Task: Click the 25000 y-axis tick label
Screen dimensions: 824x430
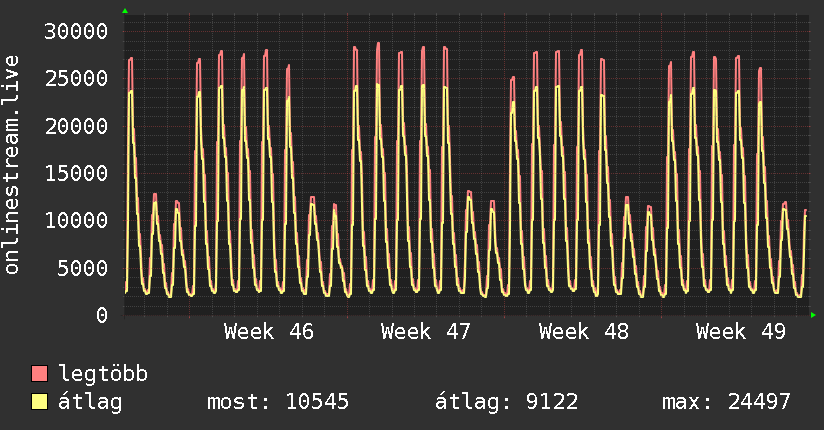Action: click(x=78, y=78)
